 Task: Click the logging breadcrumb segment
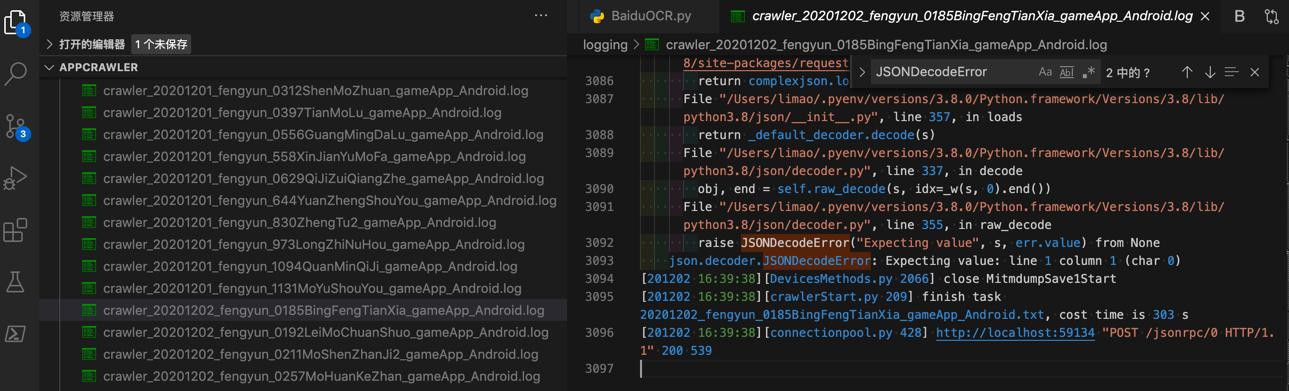tap(605, 44)
